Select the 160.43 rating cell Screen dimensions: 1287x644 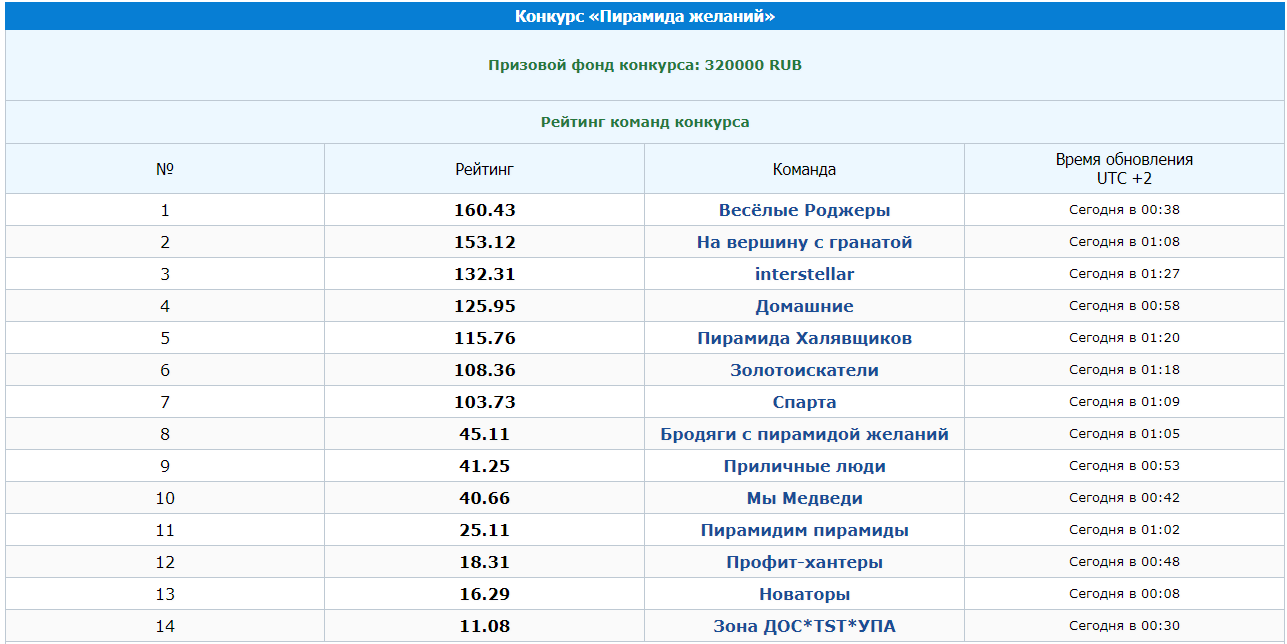(484, 210)
